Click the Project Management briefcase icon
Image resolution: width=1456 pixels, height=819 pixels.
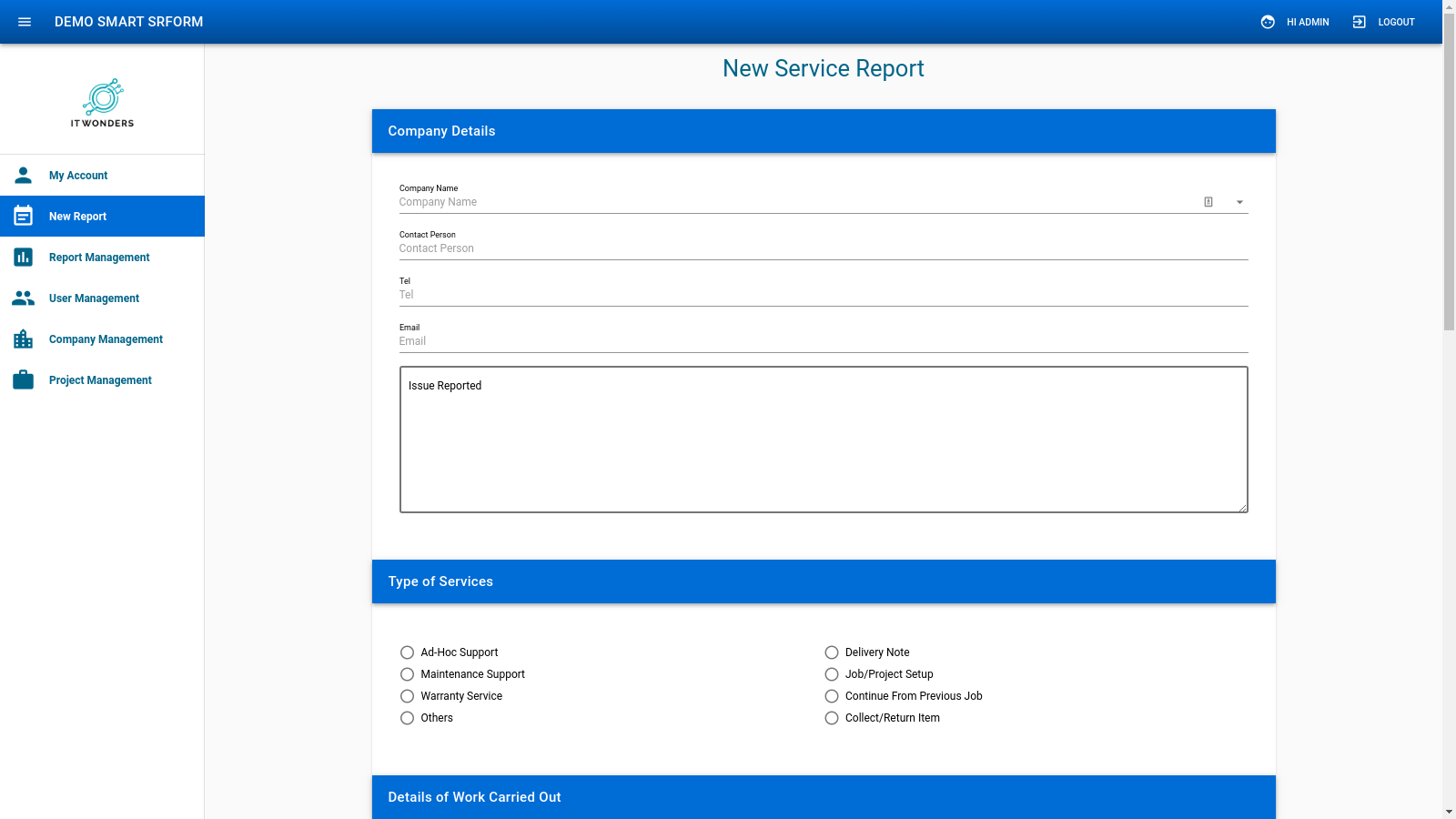pyautogui.click(x=23, y=379)
